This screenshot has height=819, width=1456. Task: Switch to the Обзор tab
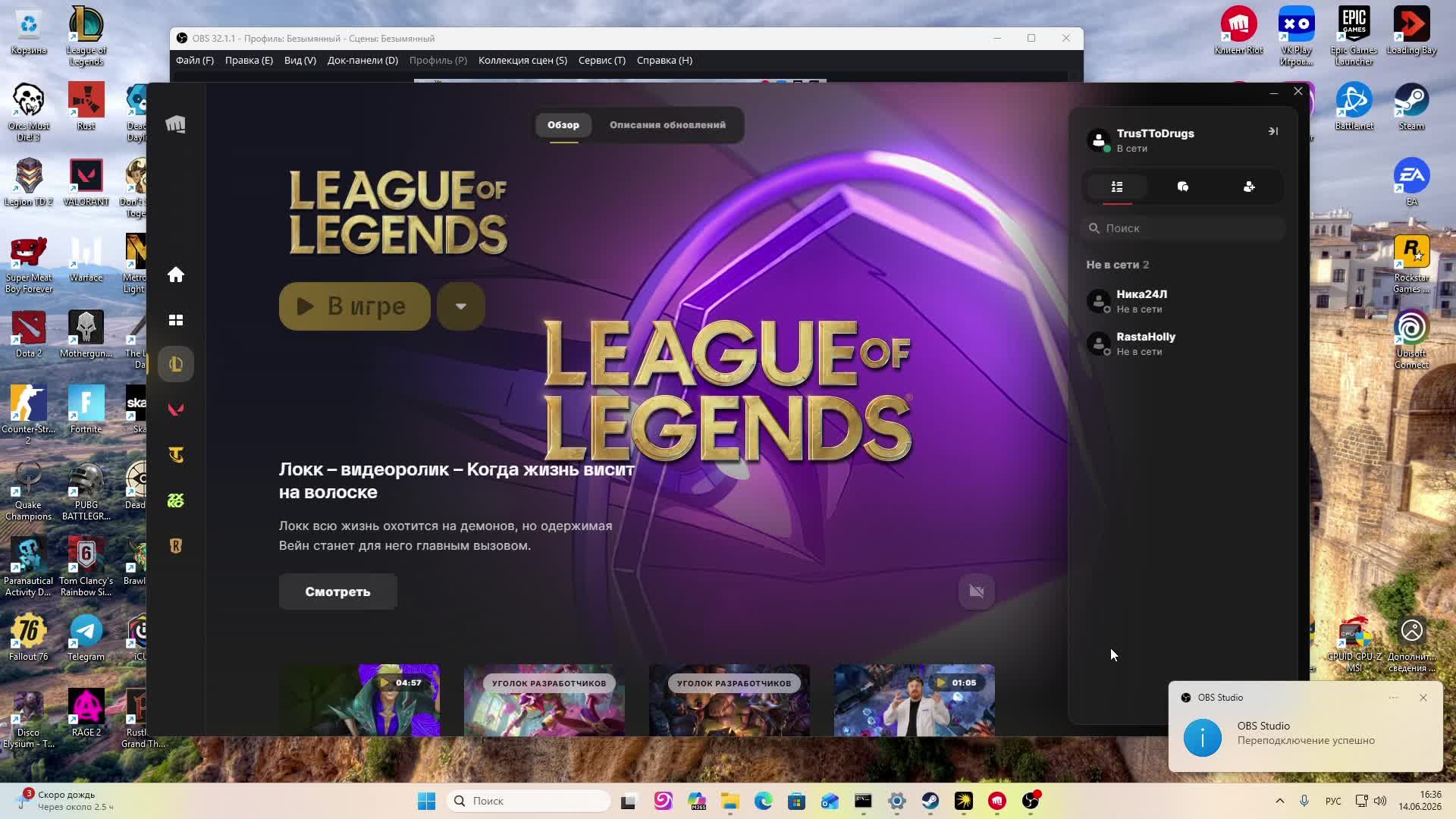(x=563, y=125)
